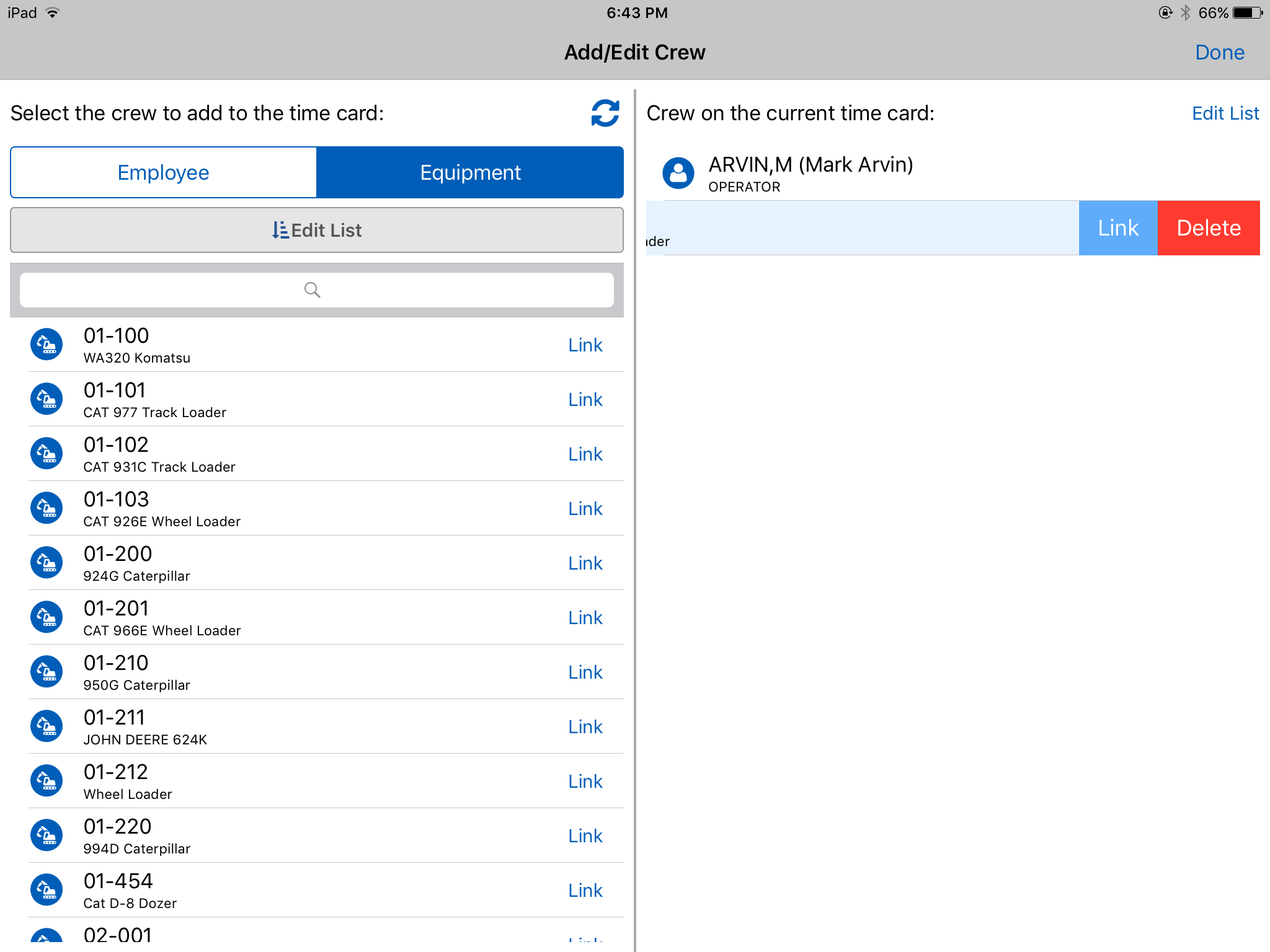Link equipment 01-220 994D Caterpillar
Screen dimensions: 1270x952
tap(585, 835)
